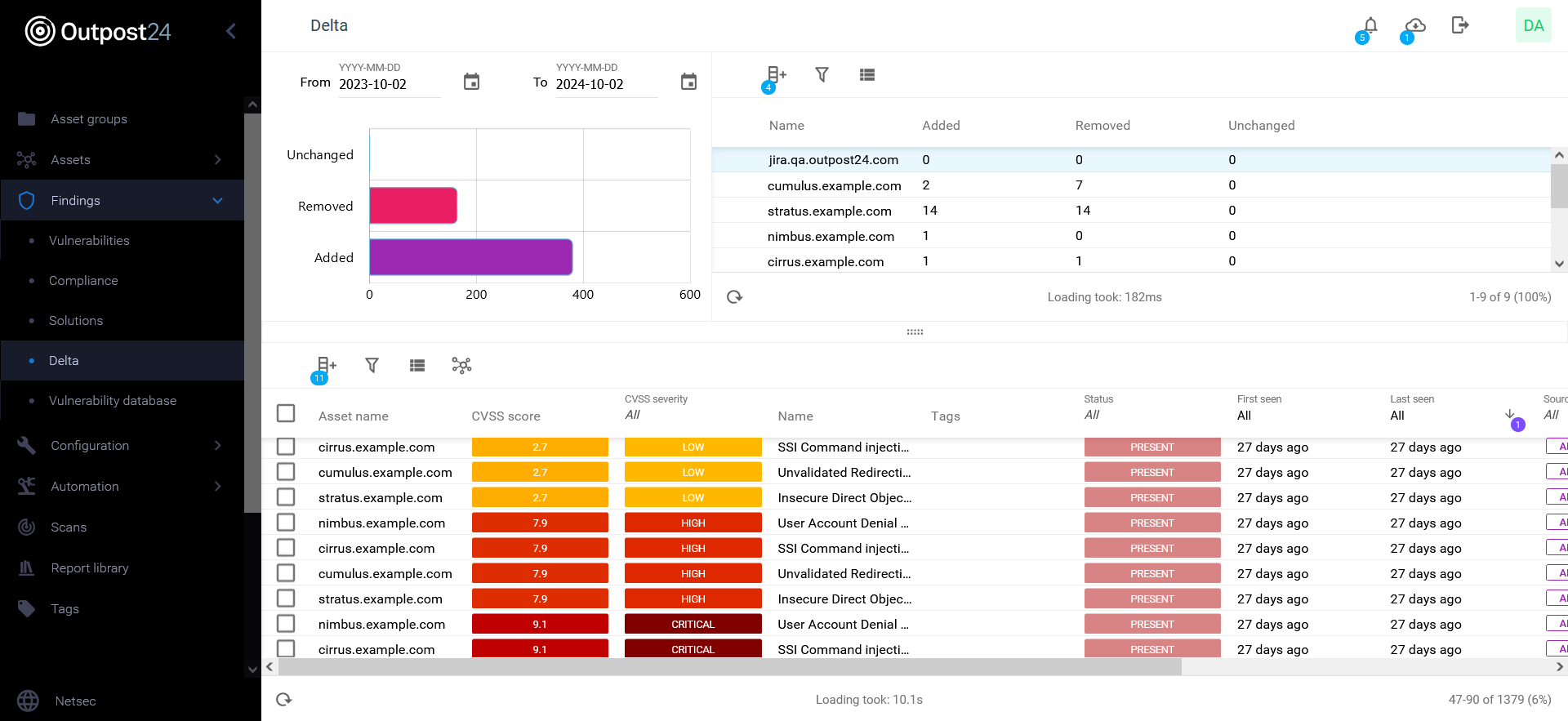Open filter in lower findings toolbar
The height and width of the screenshot is (721, 1568).
pos(372,365)
